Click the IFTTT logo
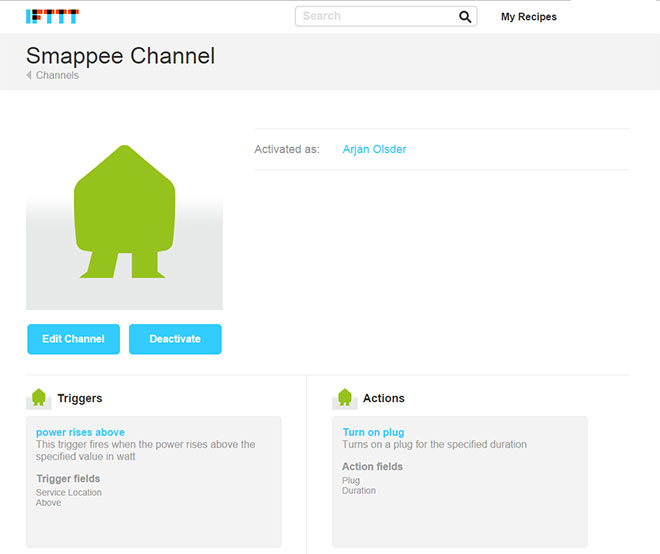 click(x=52, y=16)
